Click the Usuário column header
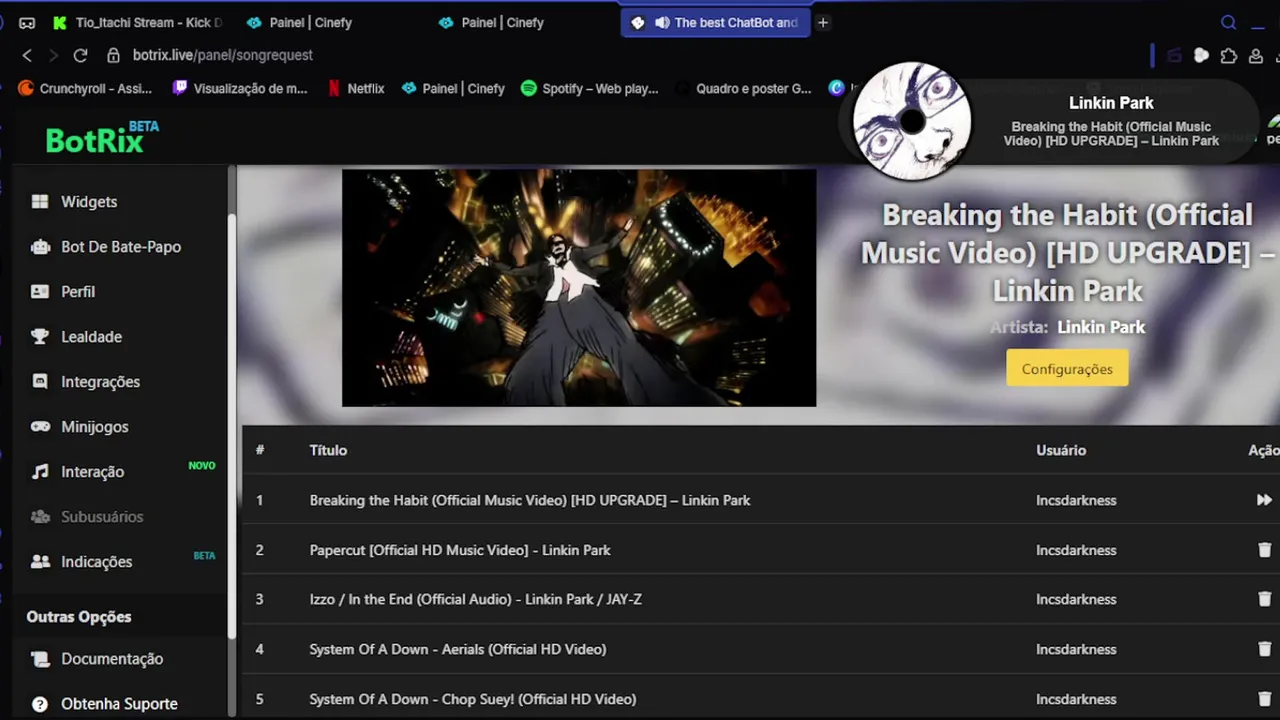 click(1061, 450)
